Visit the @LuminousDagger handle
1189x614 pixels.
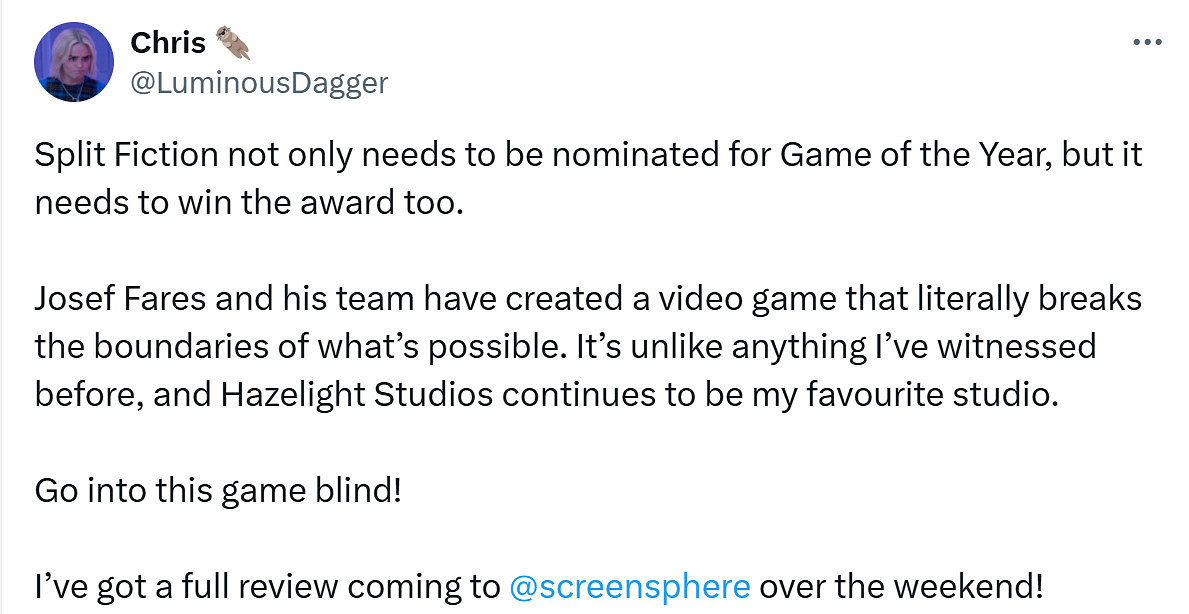pyautogui.click(x=259, y=82)
